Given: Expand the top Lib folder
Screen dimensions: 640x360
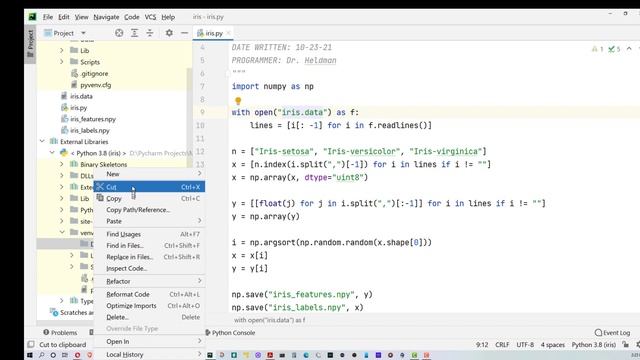Looking at the screenshot, I should click(62, 50).
